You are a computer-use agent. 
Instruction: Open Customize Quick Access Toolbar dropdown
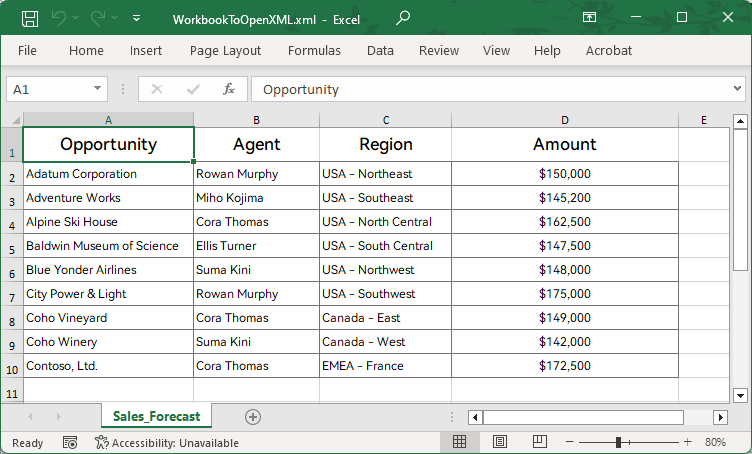(137, 18)
